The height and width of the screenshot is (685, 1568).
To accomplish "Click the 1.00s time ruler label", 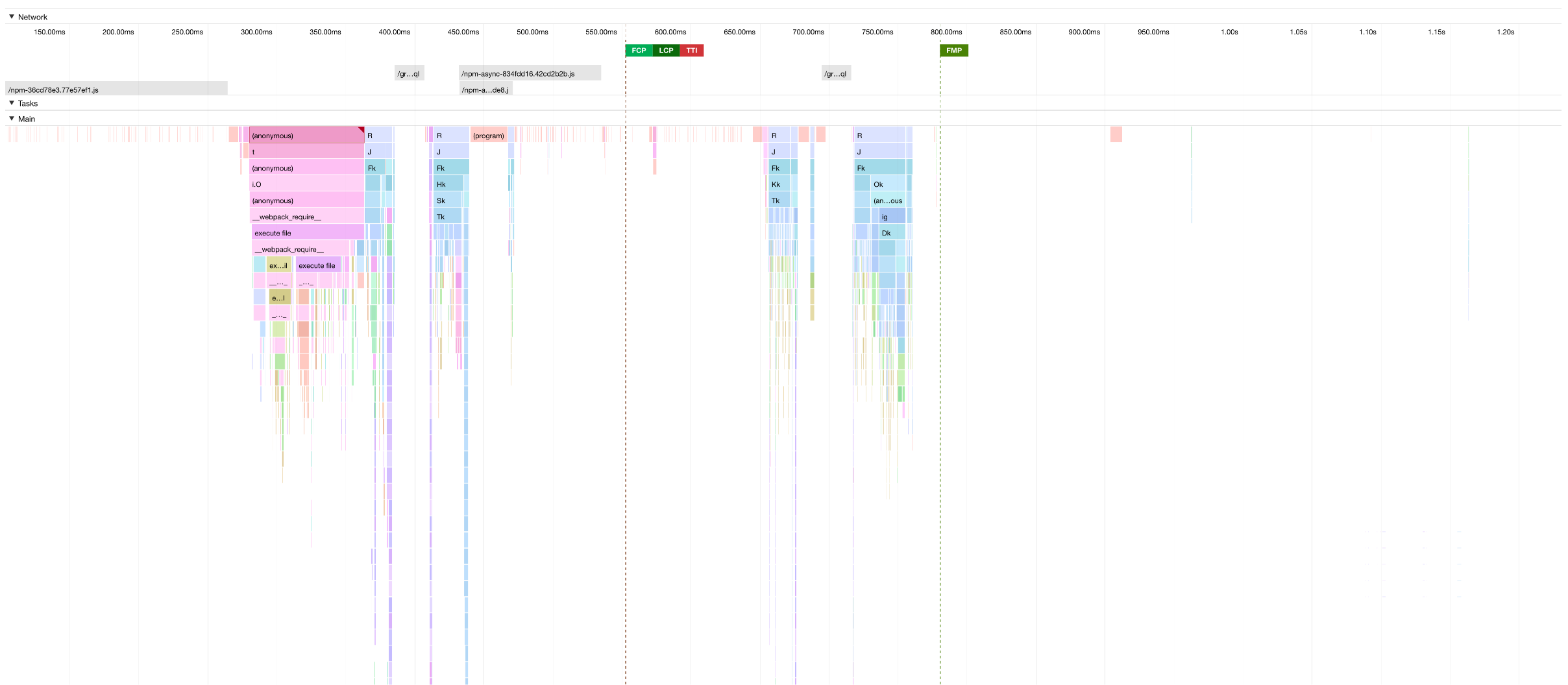I will coord(1229,32).
